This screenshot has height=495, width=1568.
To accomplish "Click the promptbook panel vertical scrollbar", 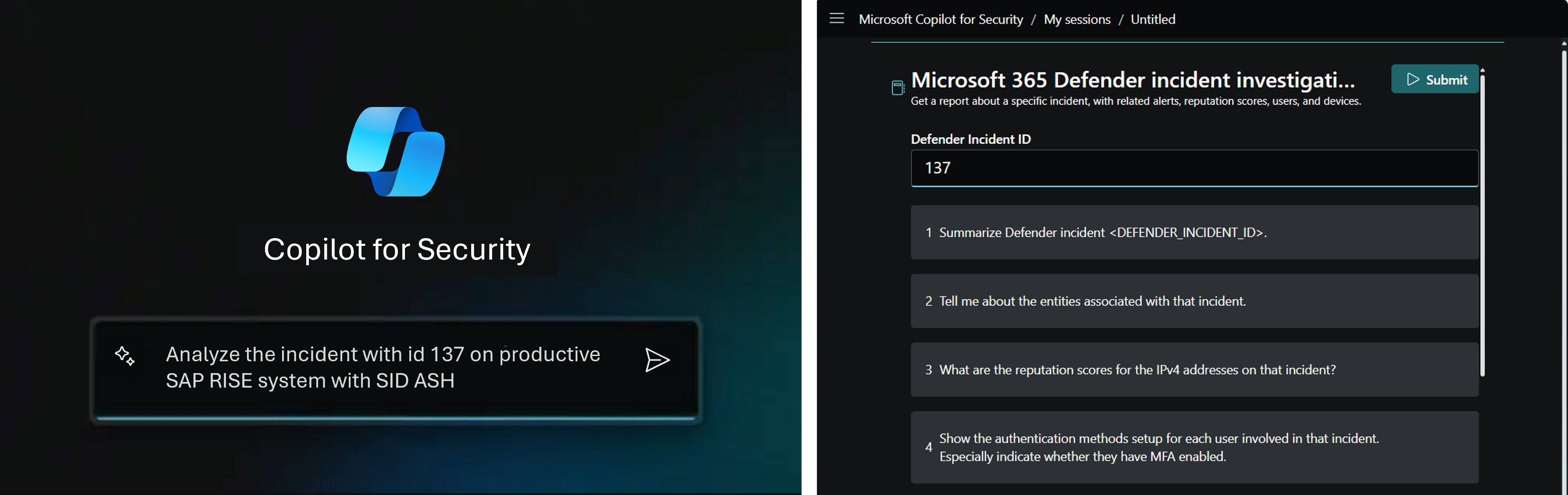I will 1482,225.
